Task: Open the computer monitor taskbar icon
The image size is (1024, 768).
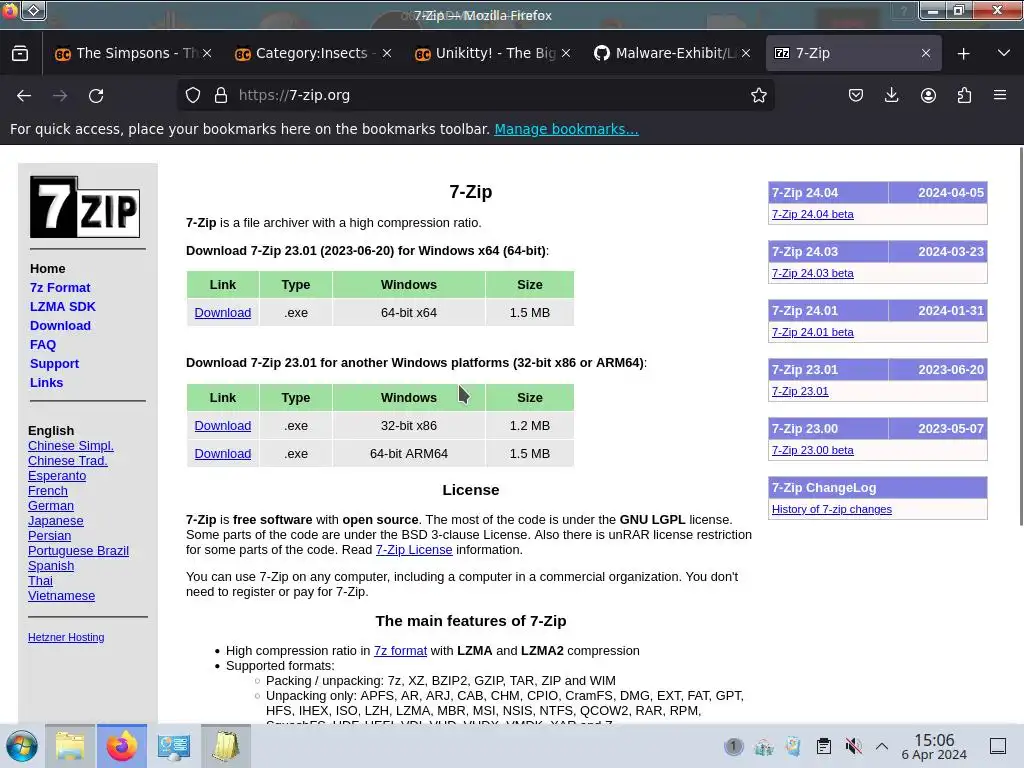Action: (x=174, y=746)
